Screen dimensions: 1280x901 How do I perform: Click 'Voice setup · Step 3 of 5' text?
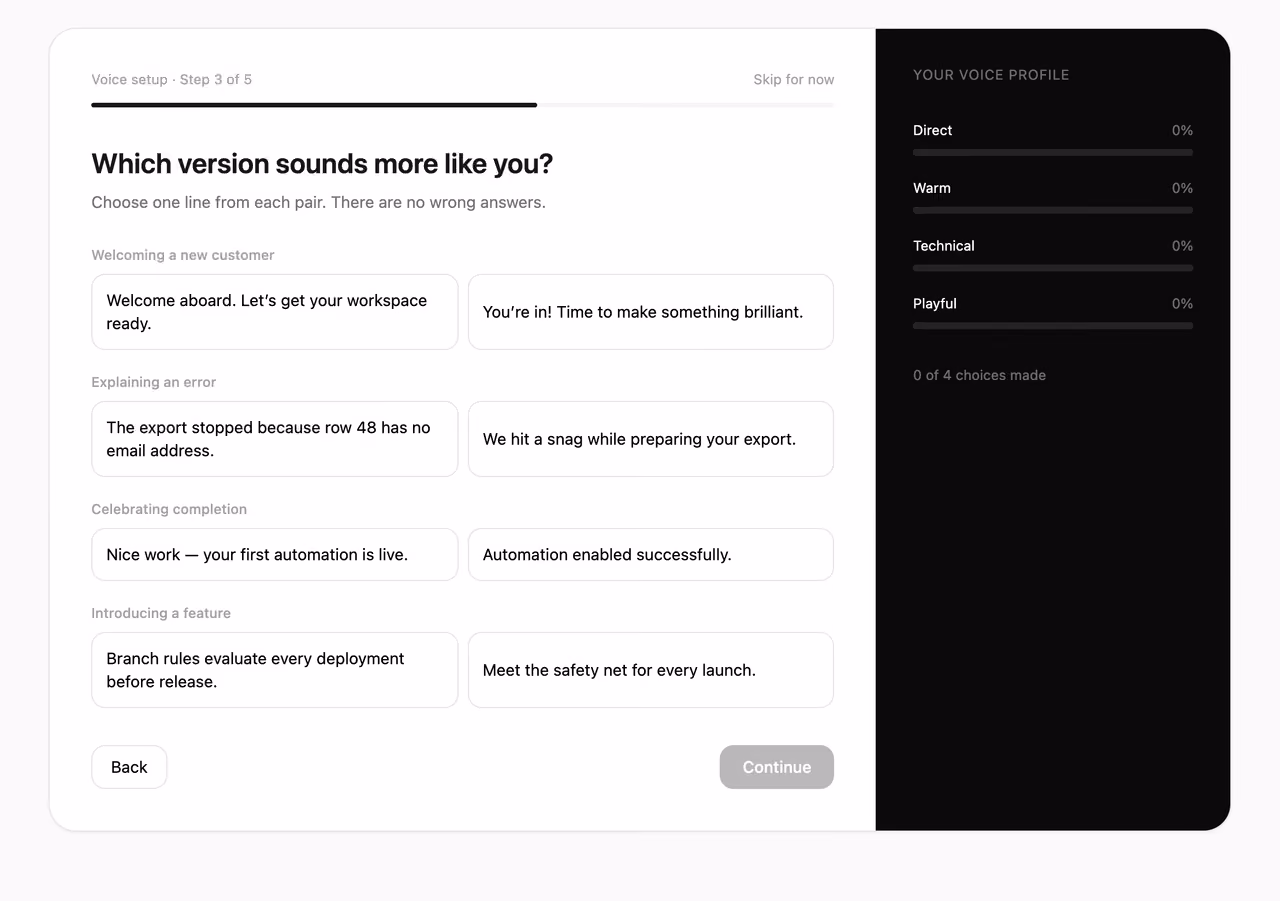[x=172, y=80]
